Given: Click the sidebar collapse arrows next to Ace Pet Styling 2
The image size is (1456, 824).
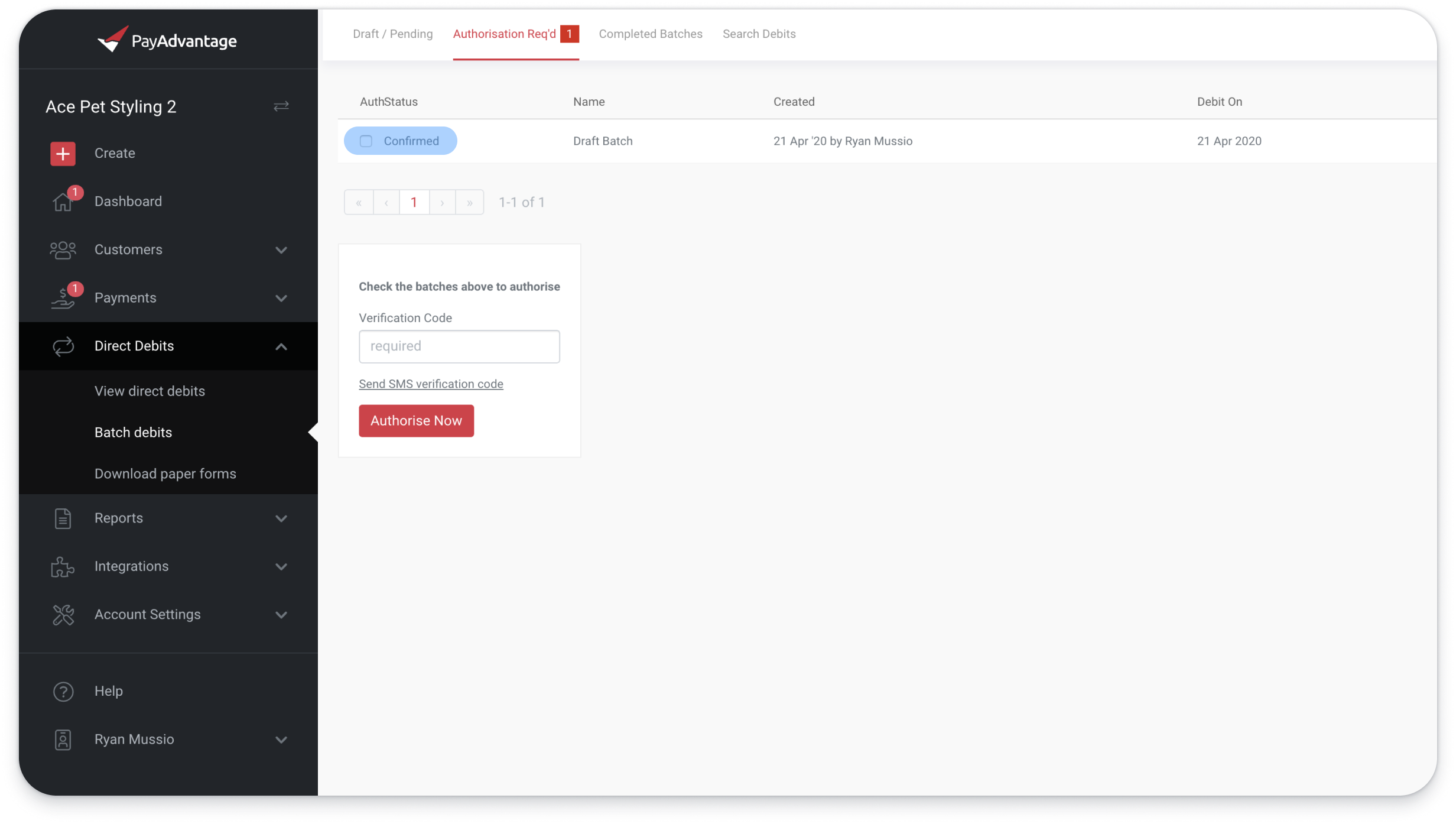Looking at the screenshot, I should pos(281,106).
